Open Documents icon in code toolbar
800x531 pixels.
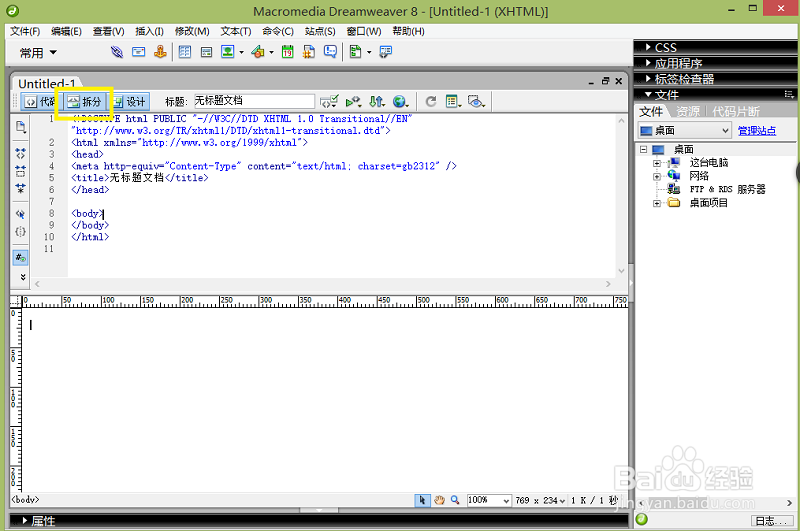tap(20, 127)
